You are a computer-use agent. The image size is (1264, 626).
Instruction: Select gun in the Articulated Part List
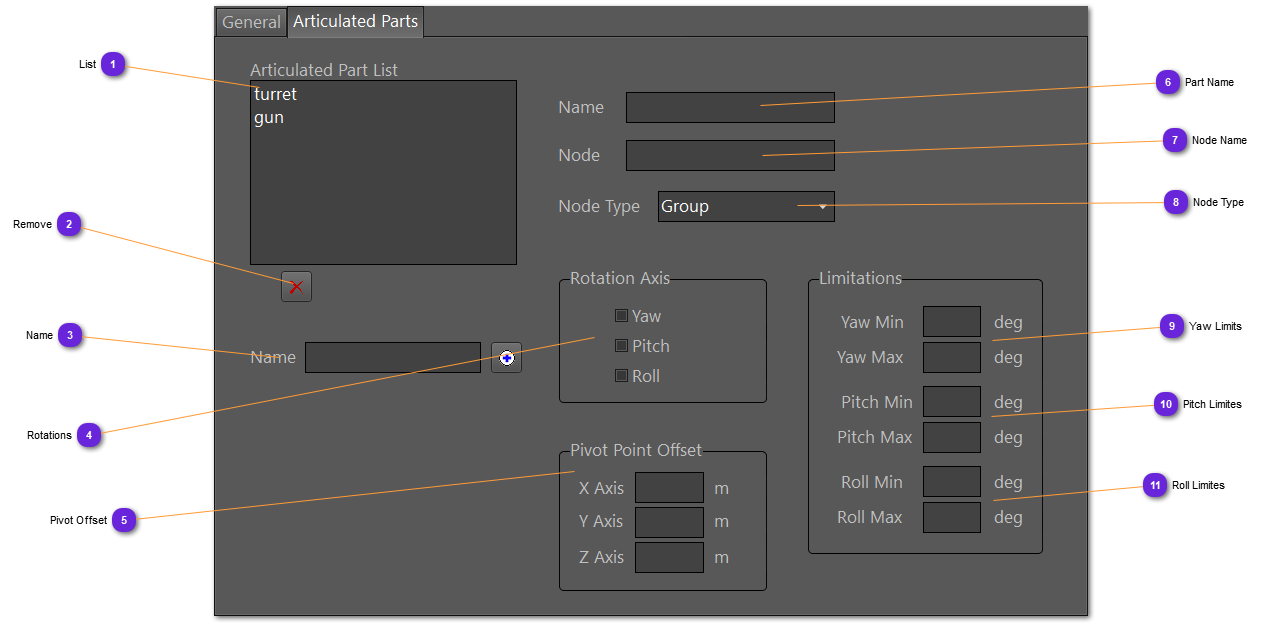click(x=269, y=118)
